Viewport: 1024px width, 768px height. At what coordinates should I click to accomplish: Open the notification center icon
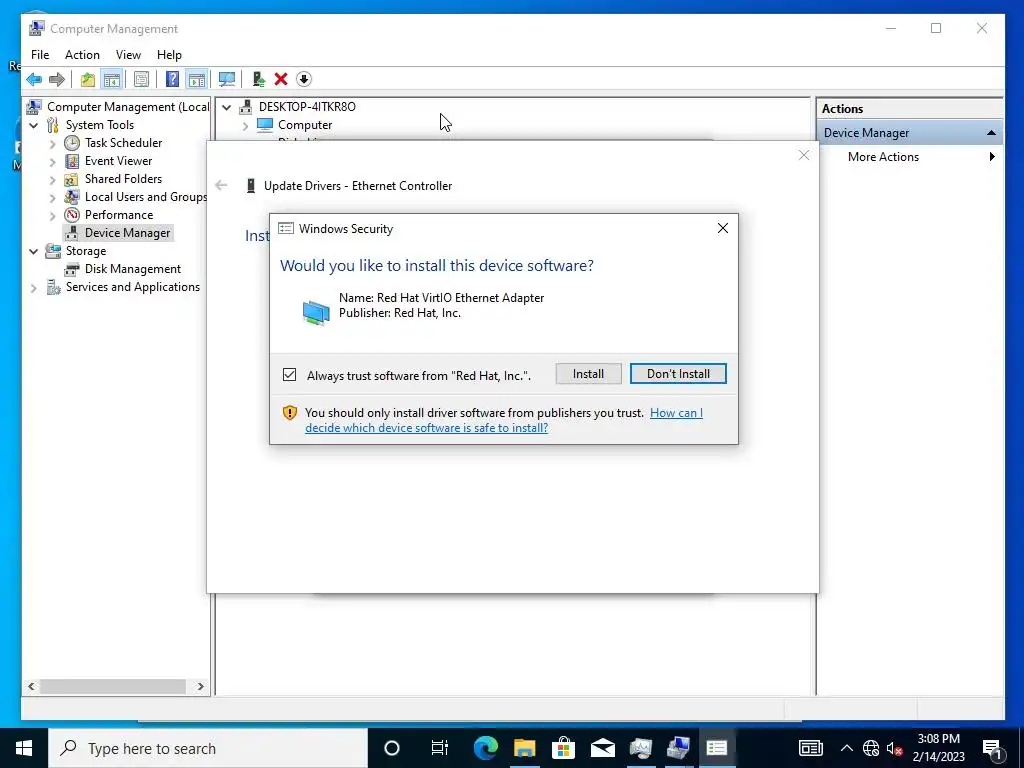pyautogui.click(x=993, y=748)
